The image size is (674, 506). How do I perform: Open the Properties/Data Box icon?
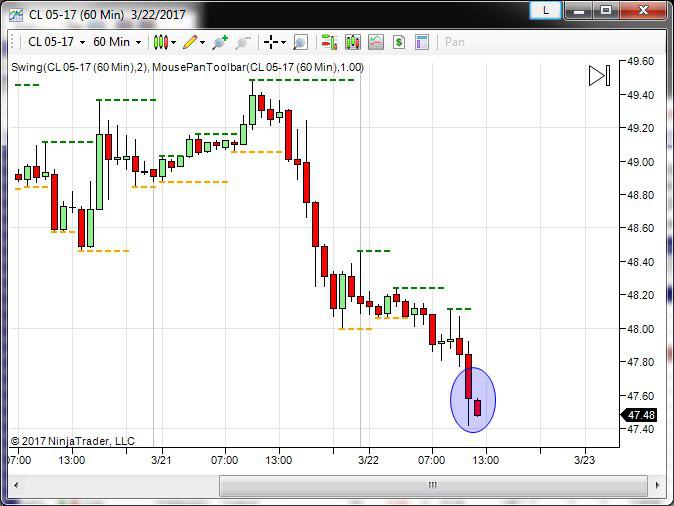[422, 42]
